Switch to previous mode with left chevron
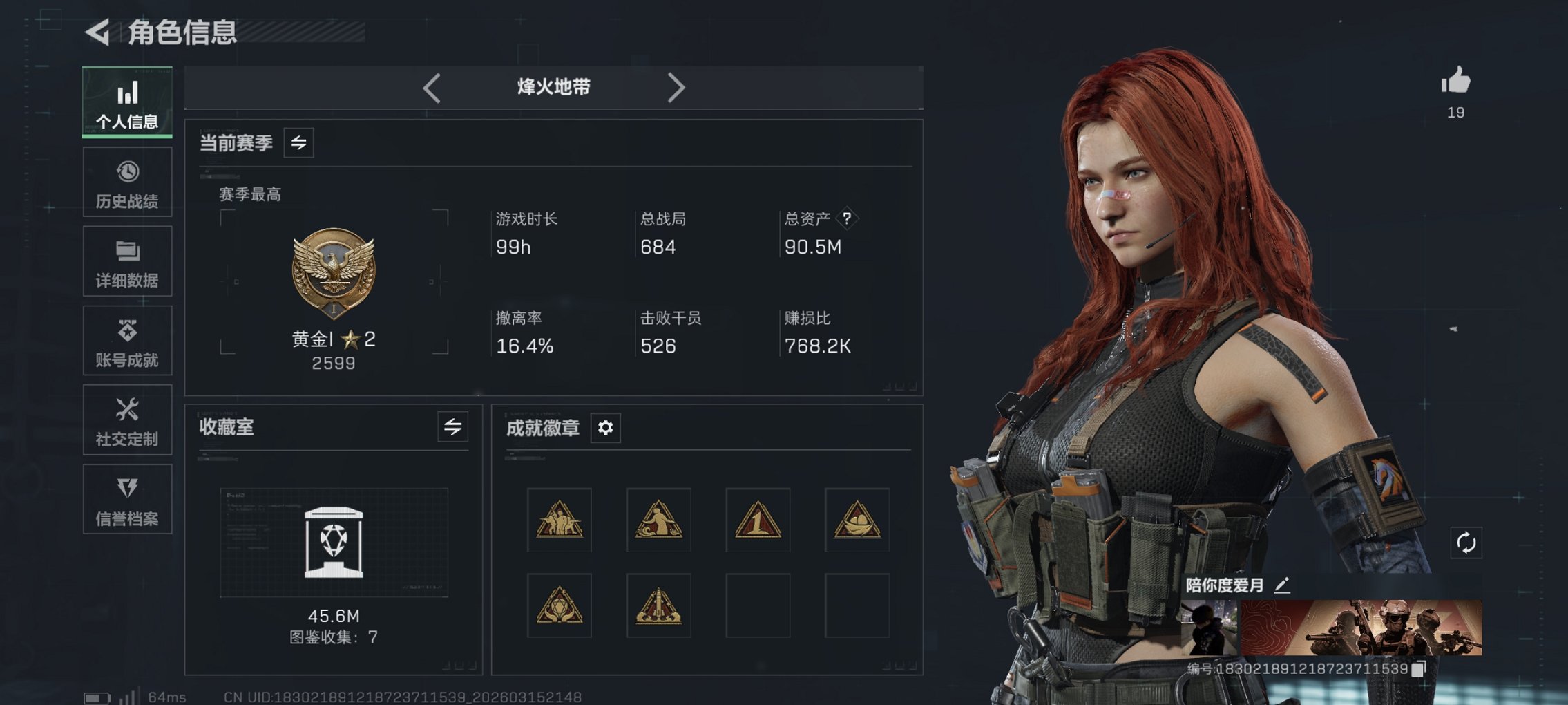The height and width of the screenshot is (705, 1568). (432, 88)
